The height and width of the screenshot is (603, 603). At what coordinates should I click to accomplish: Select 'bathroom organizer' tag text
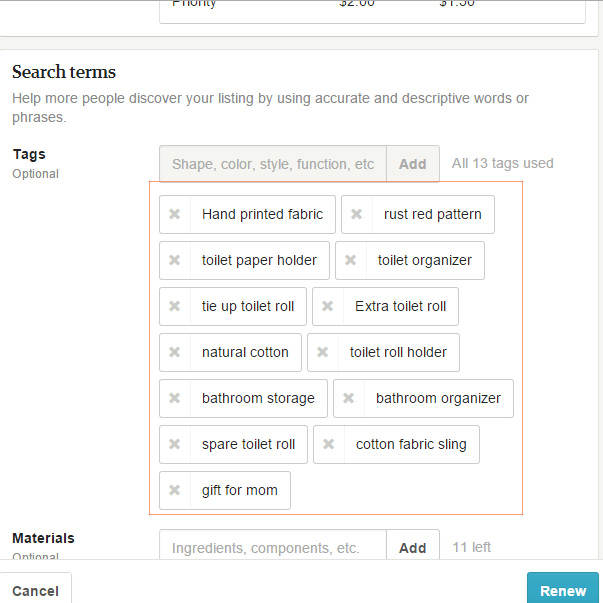(x=438, y=398)
